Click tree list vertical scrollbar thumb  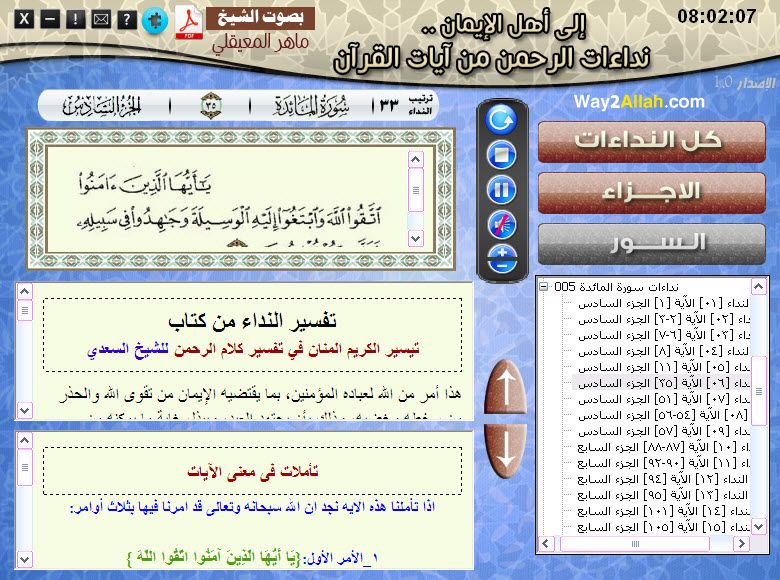tap(759, 391)
